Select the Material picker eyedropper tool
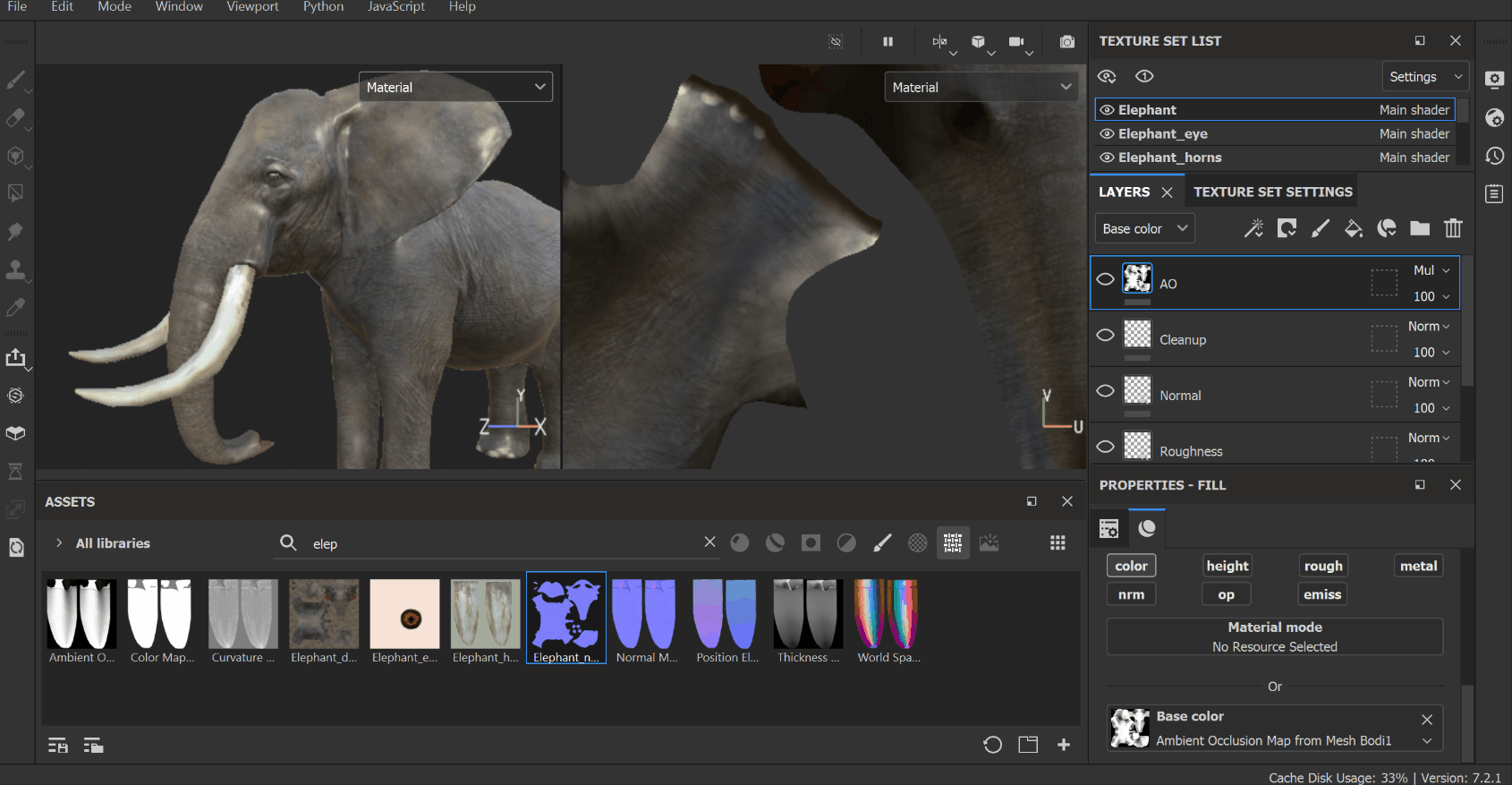Image resolution: width=1512 pixels, height=785 pixels. point(15,307)
